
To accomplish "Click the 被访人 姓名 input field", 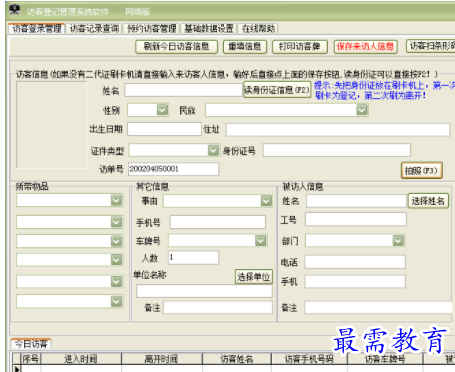I will [x=356, y=201].
